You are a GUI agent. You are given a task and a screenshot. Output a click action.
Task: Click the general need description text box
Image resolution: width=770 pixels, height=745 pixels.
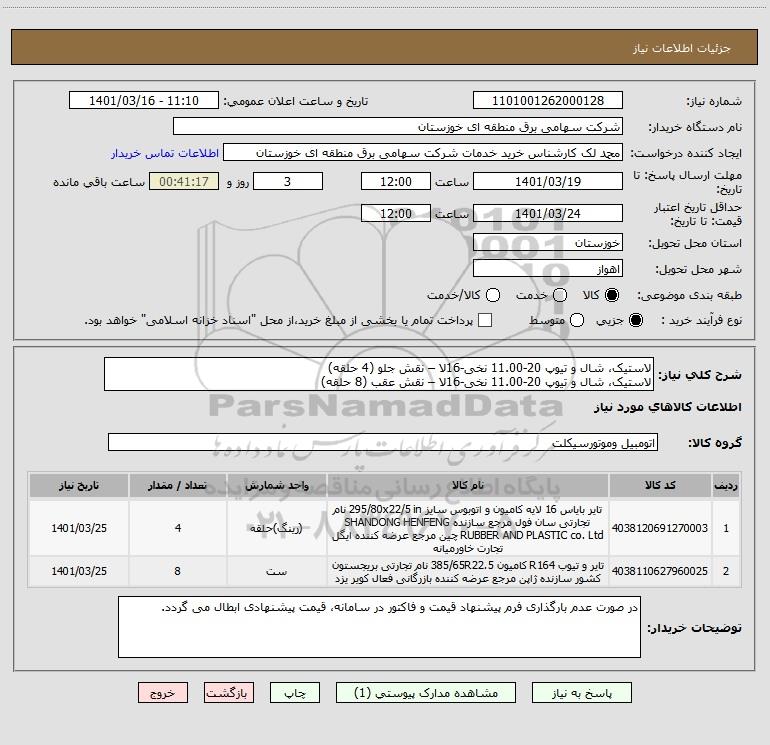[379, 375]
